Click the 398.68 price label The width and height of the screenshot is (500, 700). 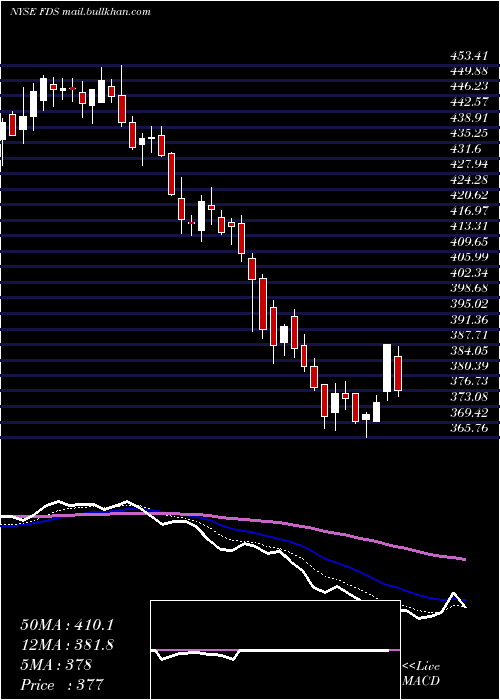(x=469, y=288)
